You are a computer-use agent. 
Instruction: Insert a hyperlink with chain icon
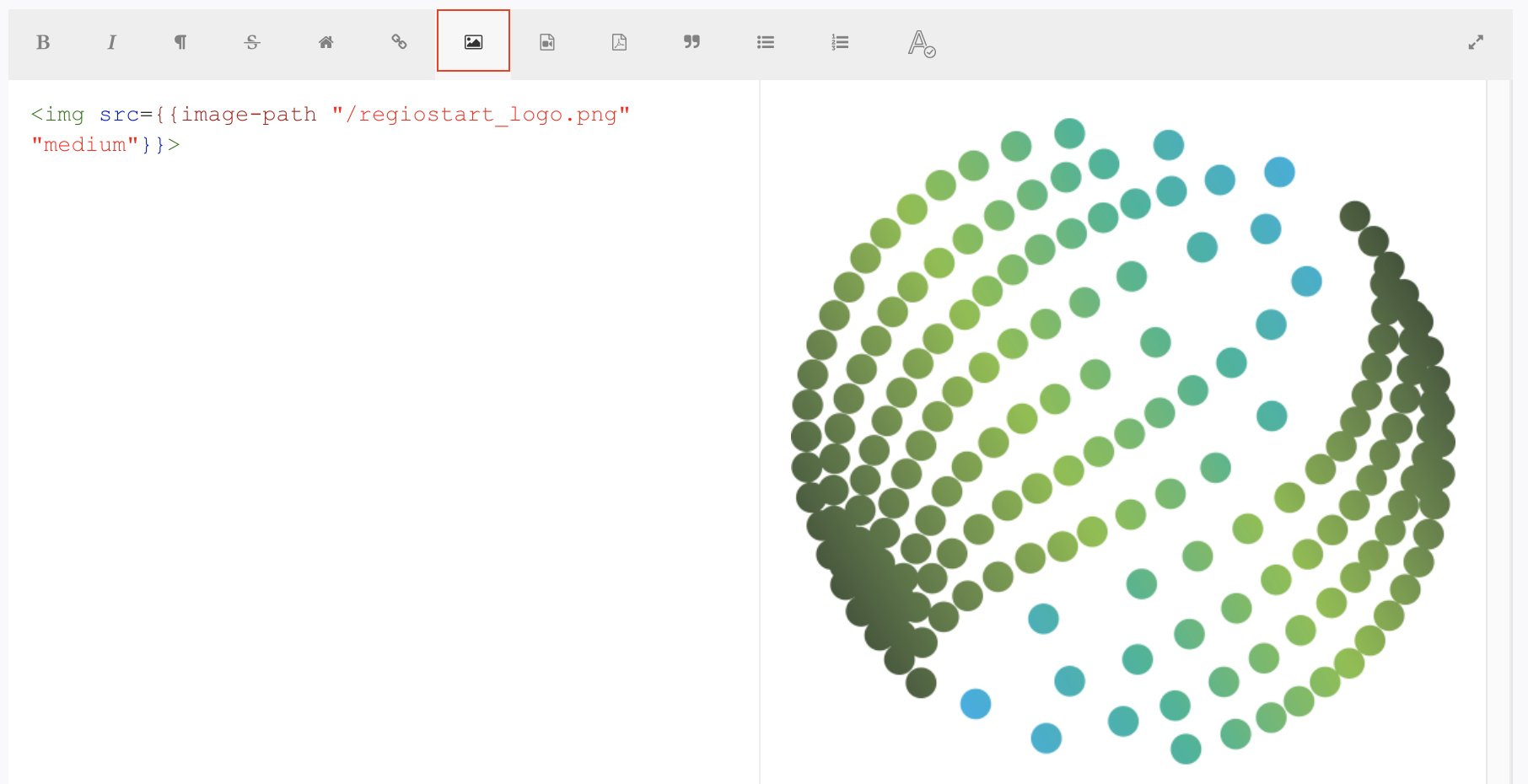point(399,42)
